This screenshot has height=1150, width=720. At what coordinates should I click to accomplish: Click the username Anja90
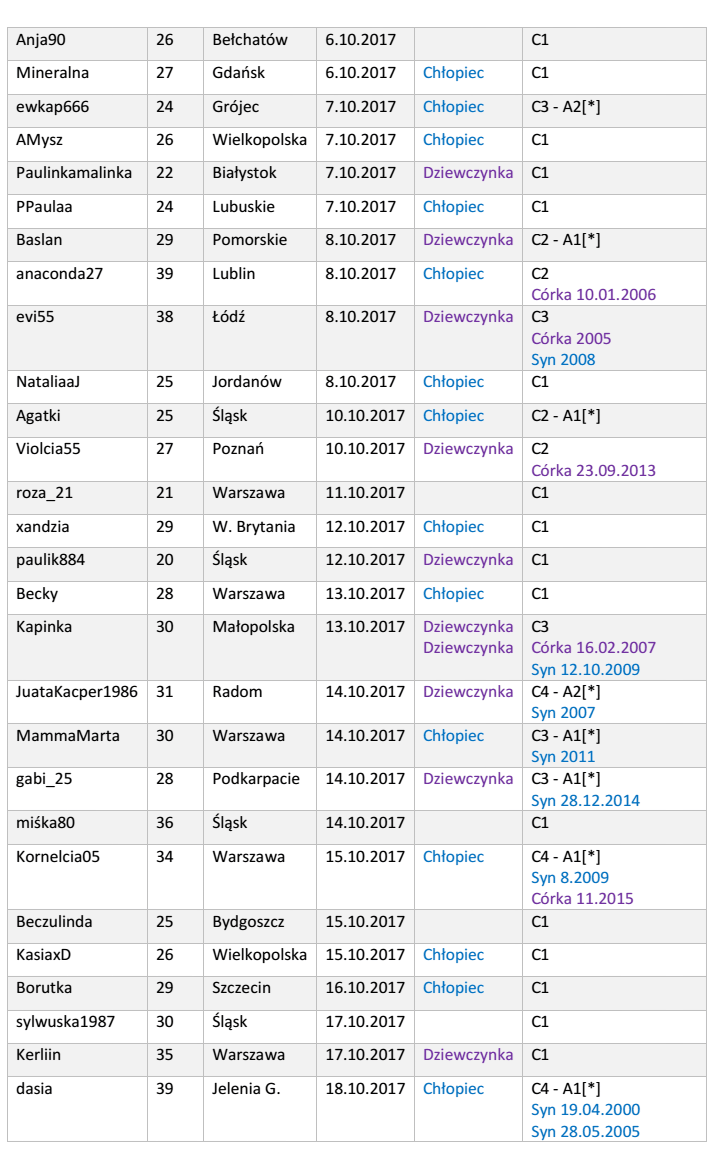coord(46,40)
